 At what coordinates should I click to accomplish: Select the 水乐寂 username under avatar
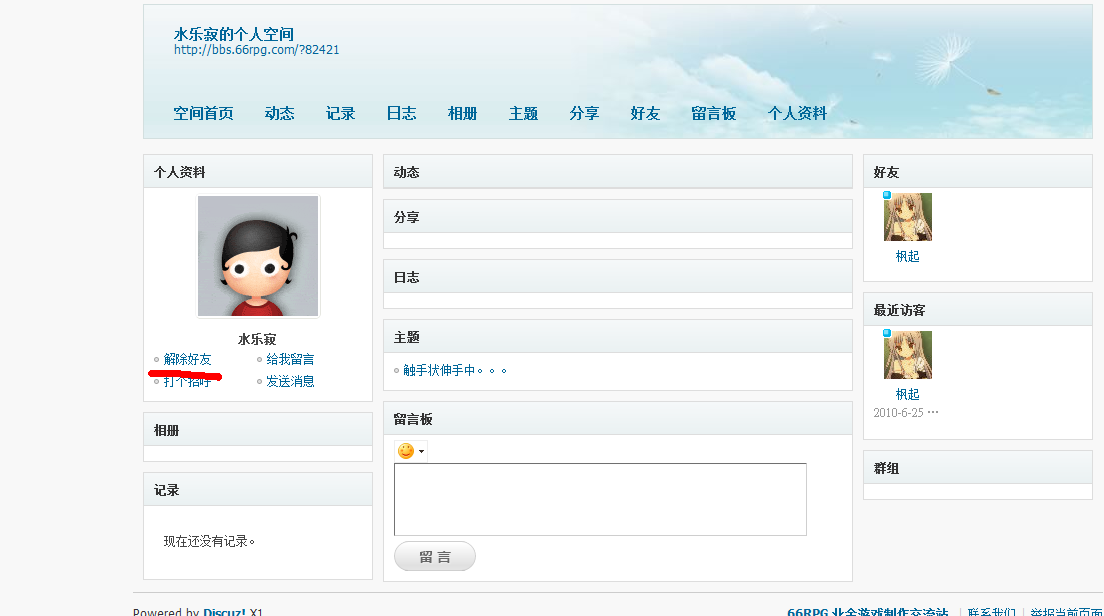coord(257,339)
